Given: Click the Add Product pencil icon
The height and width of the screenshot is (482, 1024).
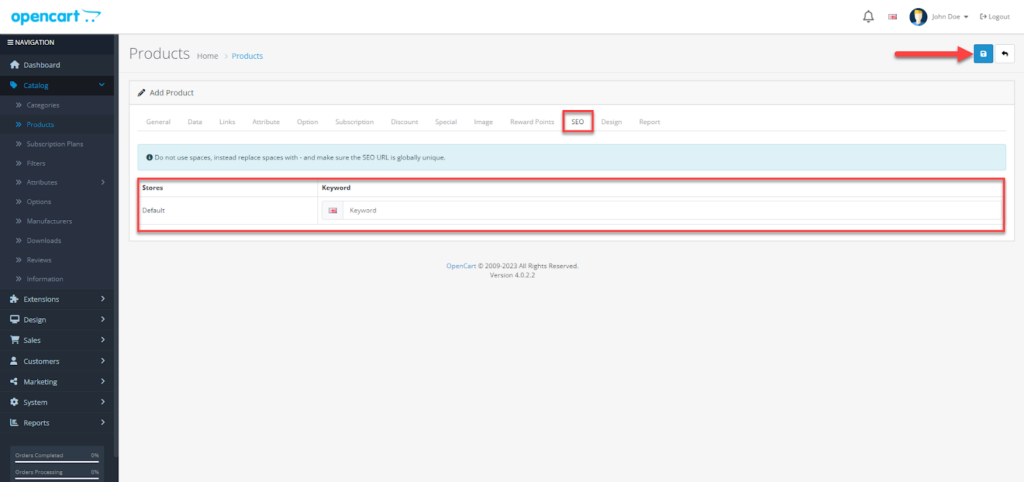Looking at the screenshot, I should coord(141,93).
